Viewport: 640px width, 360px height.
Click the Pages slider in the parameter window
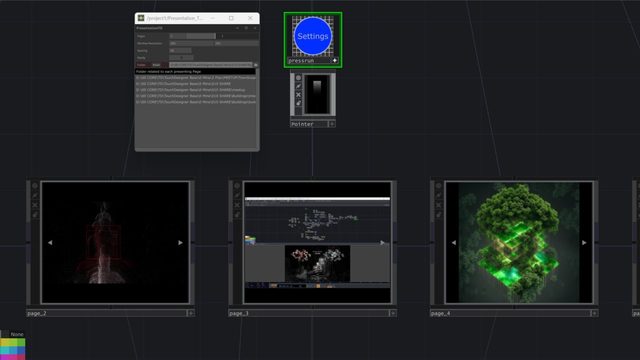point(193,36)
